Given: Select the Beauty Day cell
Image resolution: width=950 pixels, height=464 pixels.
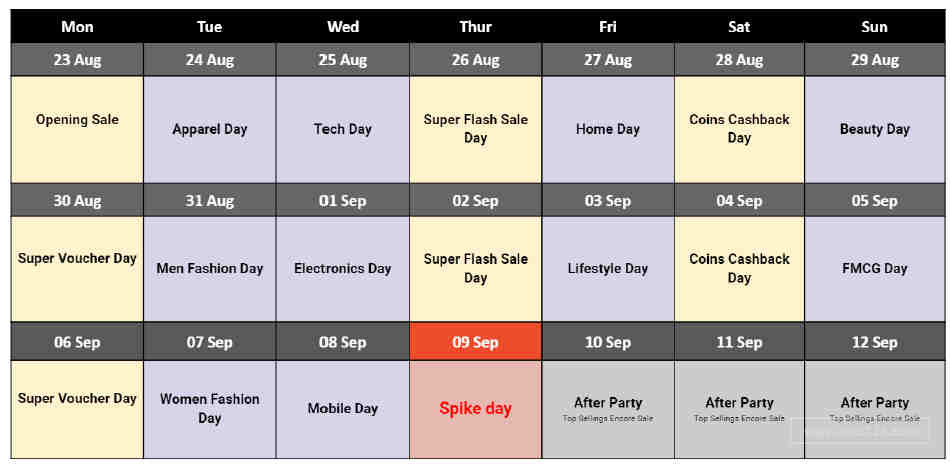Looking at the screenshot, I should (x=874, y=129).
